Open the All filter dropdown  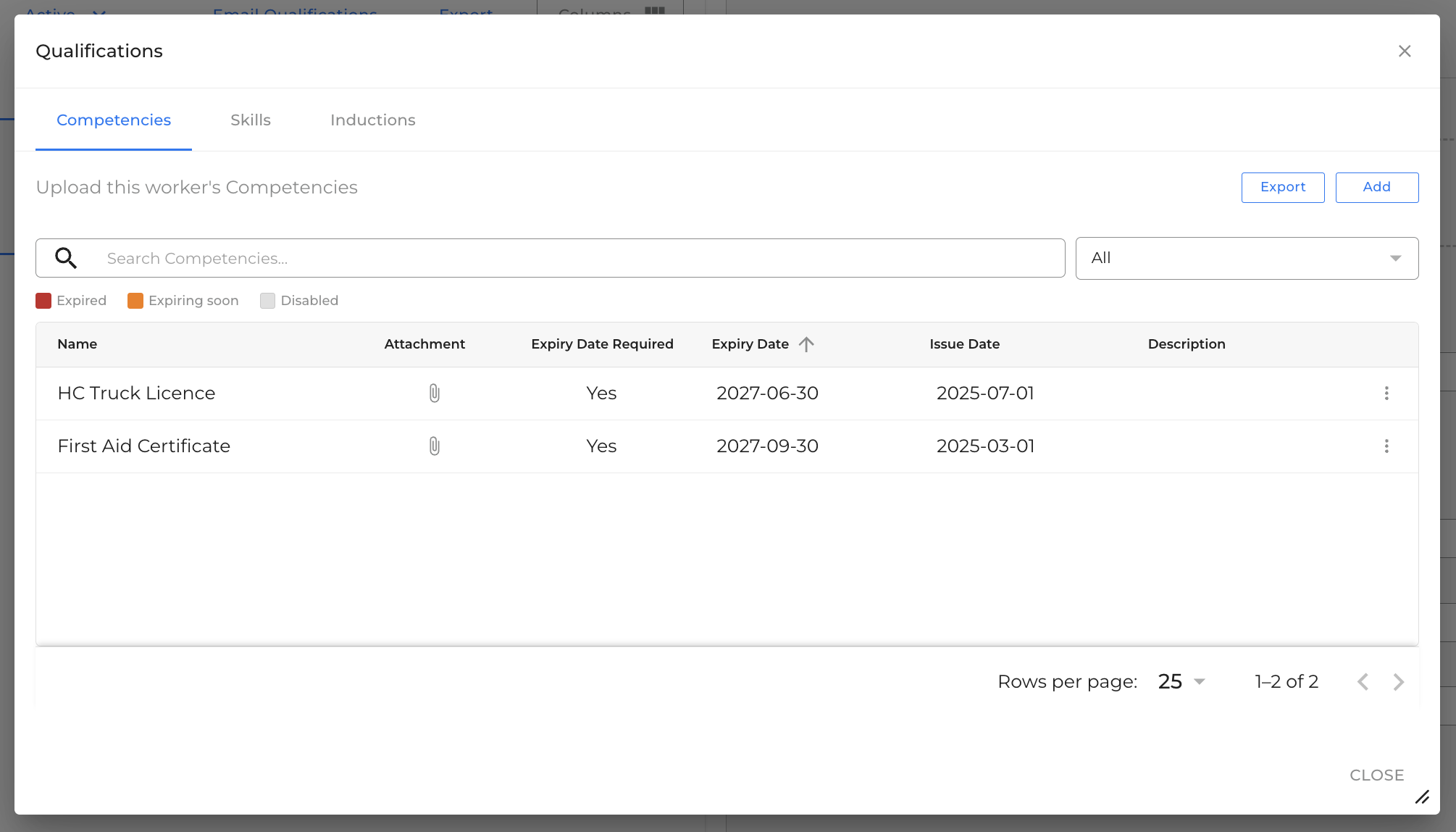pyautogui.click(x=1247, y=258)
